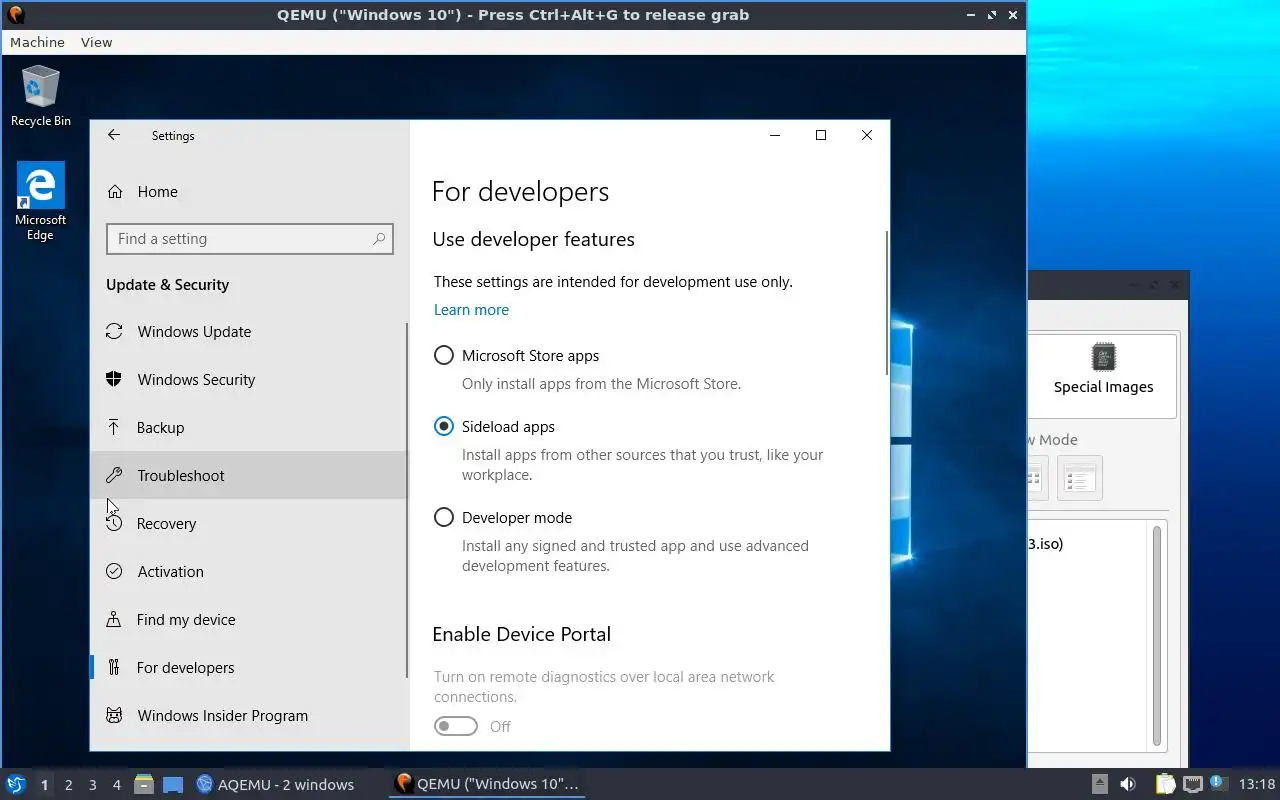Open the Recycle Bin desktop icon
1280x800 pixels.
(40, 96)
